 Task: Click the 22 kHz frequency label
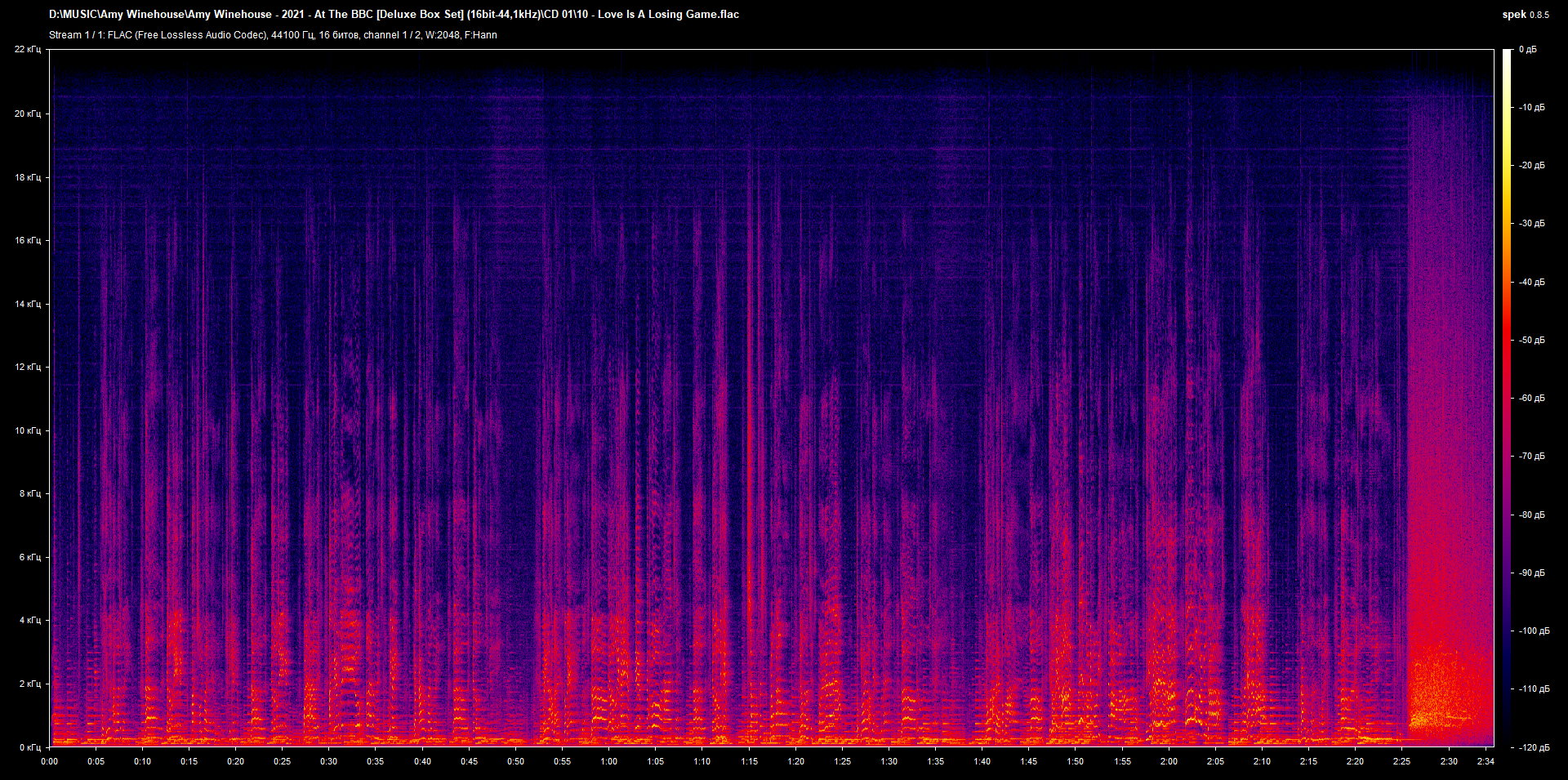tap(27, 50)
